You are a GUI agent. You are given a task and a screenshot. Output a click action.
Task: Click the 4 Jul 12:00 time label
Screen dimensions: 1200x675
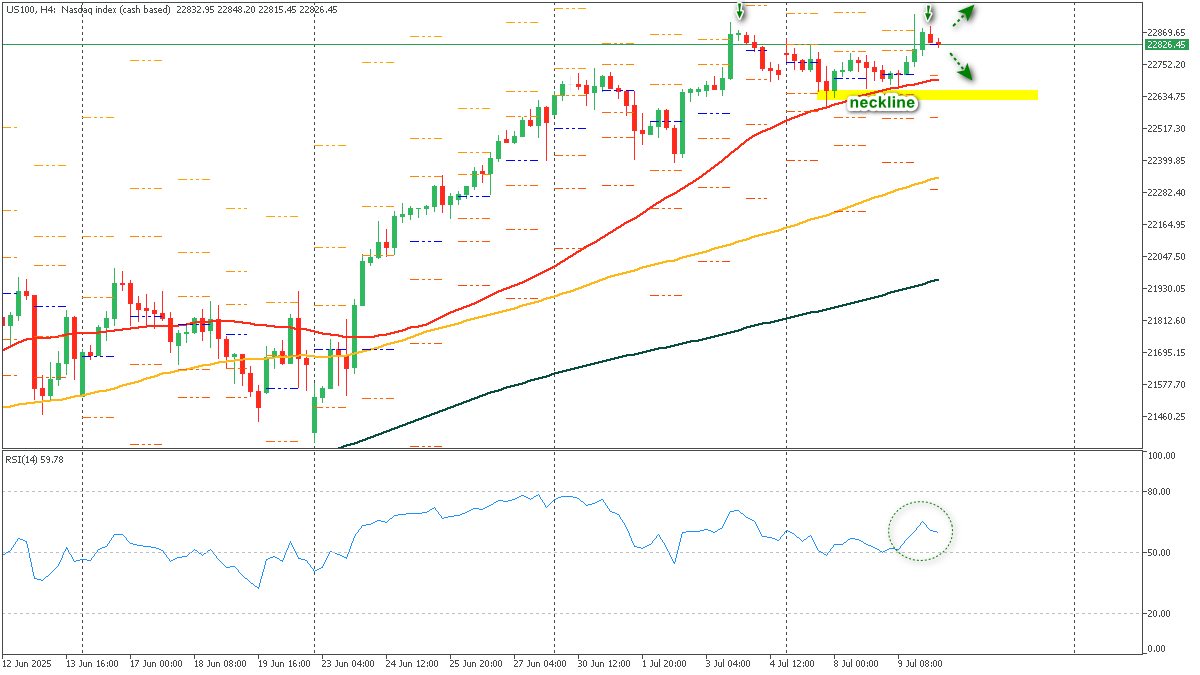point(794,663)
